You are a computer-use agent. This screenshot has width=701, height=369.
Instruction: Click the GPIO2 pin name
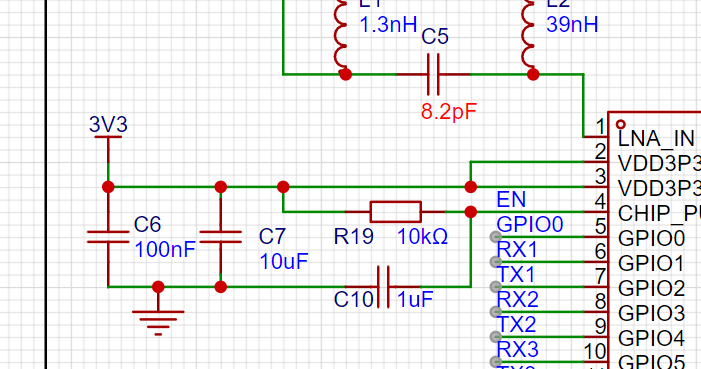651,289
